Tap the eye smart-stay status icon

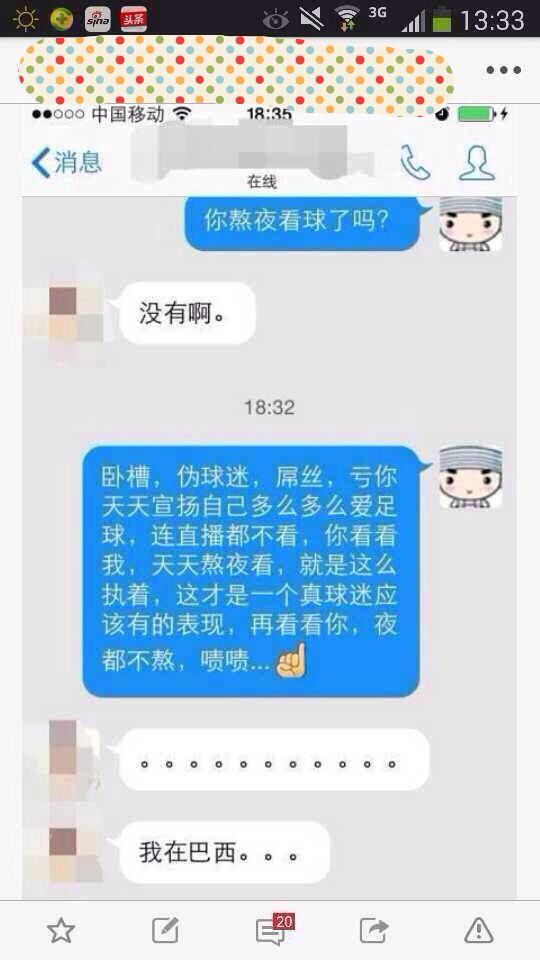pyautogui.click(x=276, y=20)
